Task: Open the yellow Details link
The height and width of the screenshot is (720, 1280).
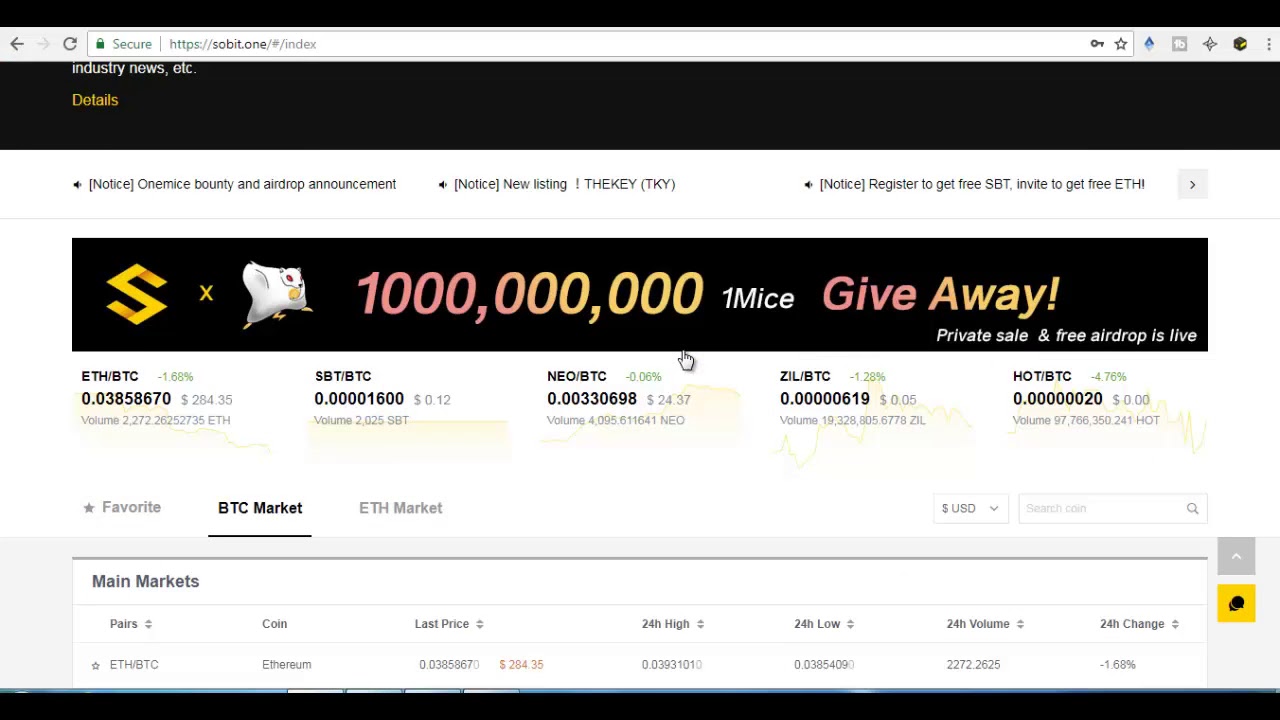Action: point(95,100)
